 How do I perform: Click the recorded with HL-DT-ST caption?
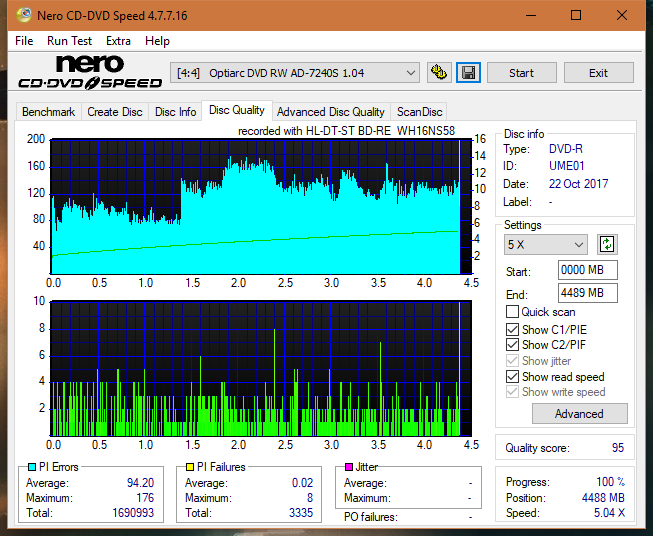[x=346, y=131]
